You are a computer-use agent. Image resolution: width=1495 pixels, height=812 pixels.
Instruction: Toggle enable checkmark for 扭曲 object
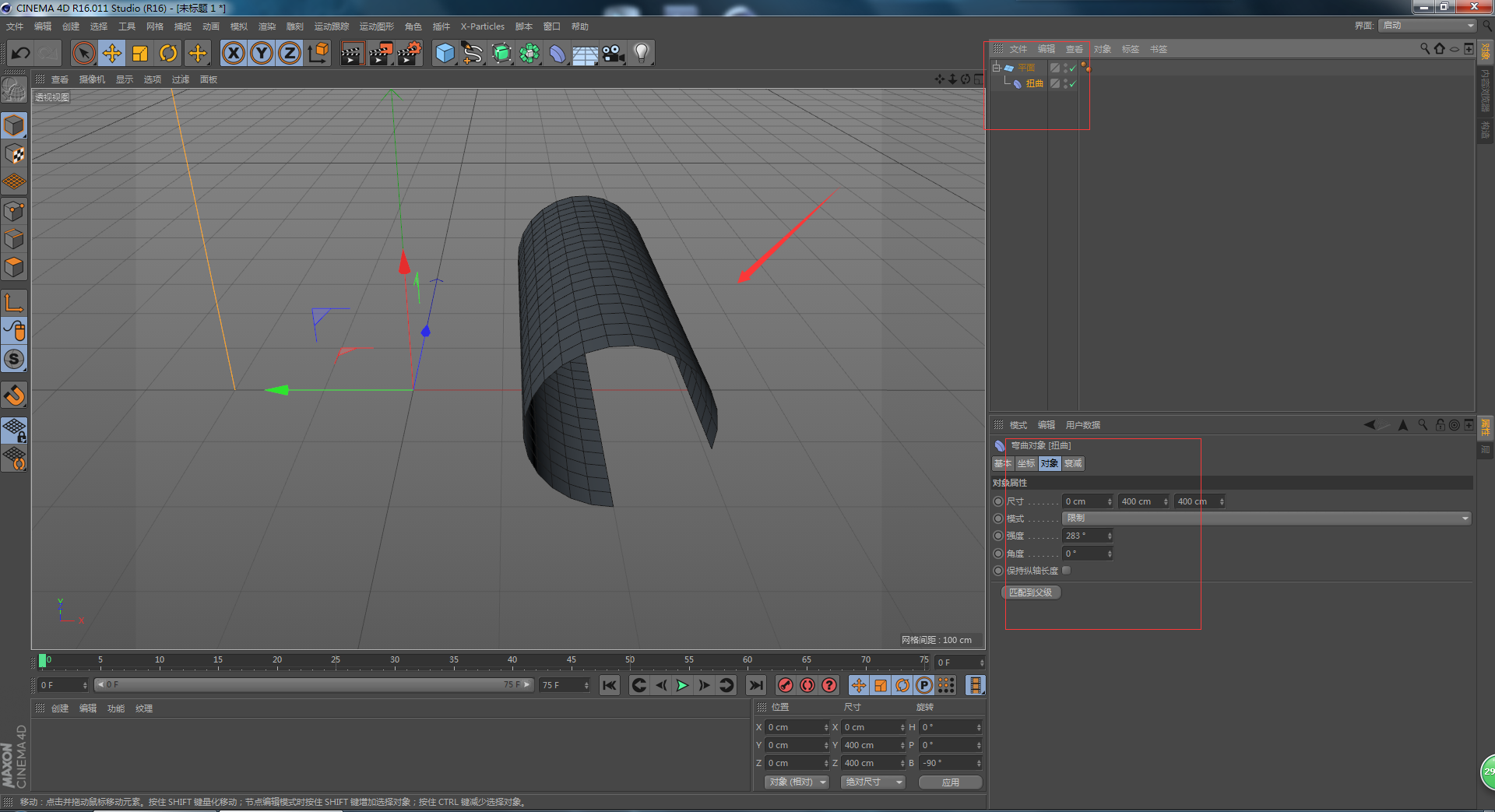click(1072, 83)
